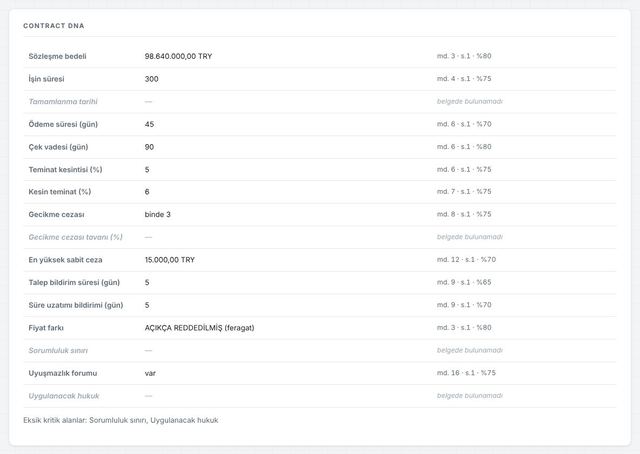Open source reference md. 4 · s.1 · %75
This screenshot has width=640, height=454.
(464, 78)
